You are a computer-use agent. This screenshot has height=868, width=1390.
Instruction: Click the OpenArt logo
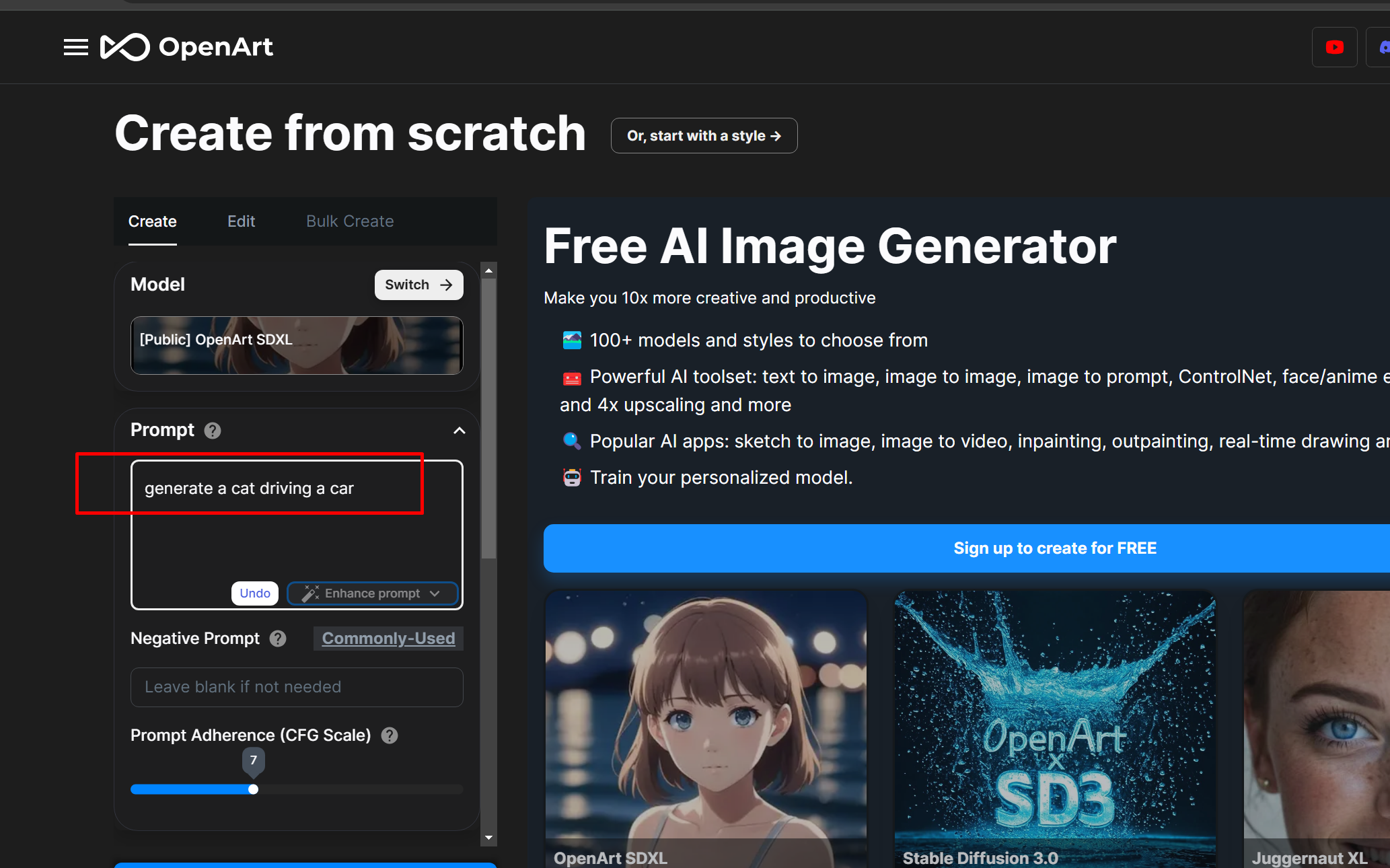click(x=187, y=47)
